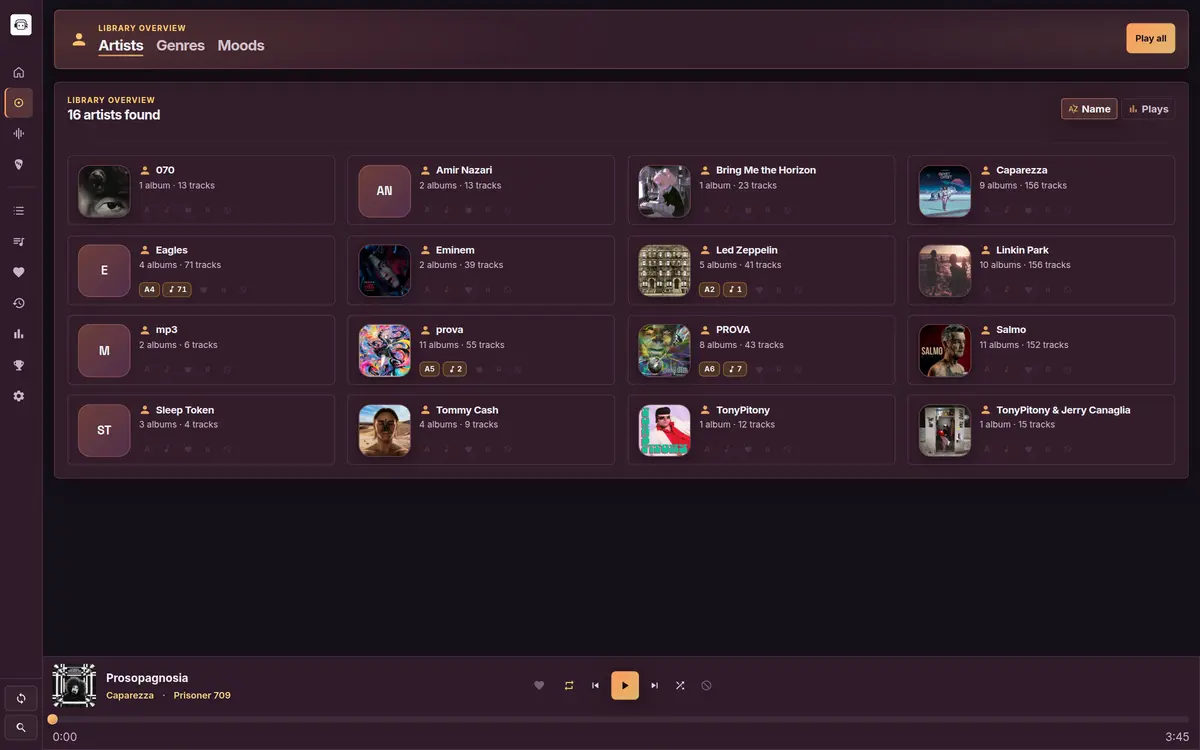The height and width of the screenshot is (750, 1200).
Task: Open the 070 artist thumbnail
Action: pos(104,191)
